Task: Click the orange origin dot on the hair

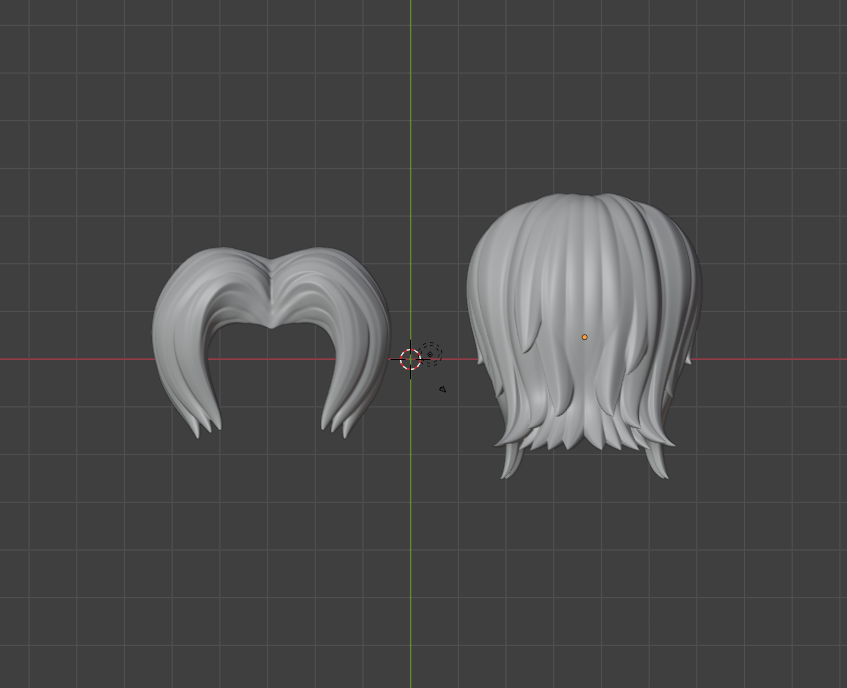Action: (585, 337)
